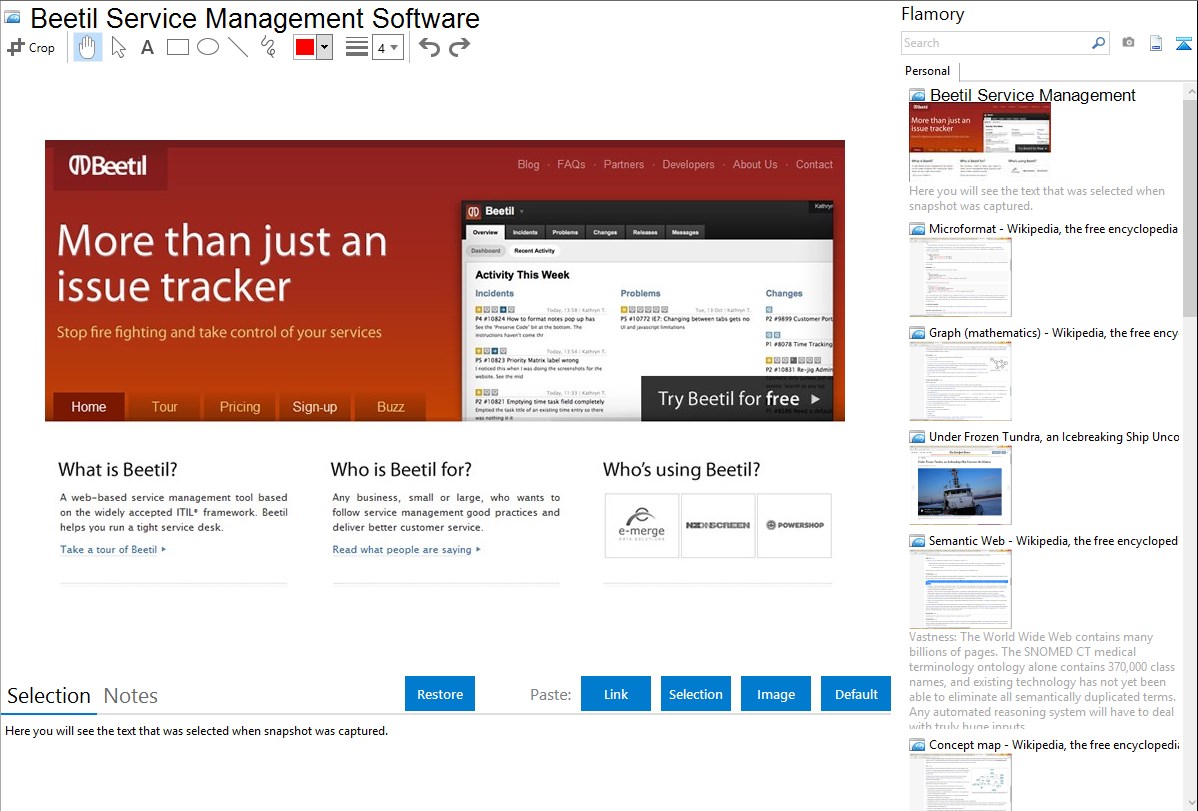Screen dimensions: 1198x811
Task: Open the Semantic Web snapshot thumbnail
Action: pos(960,589)
